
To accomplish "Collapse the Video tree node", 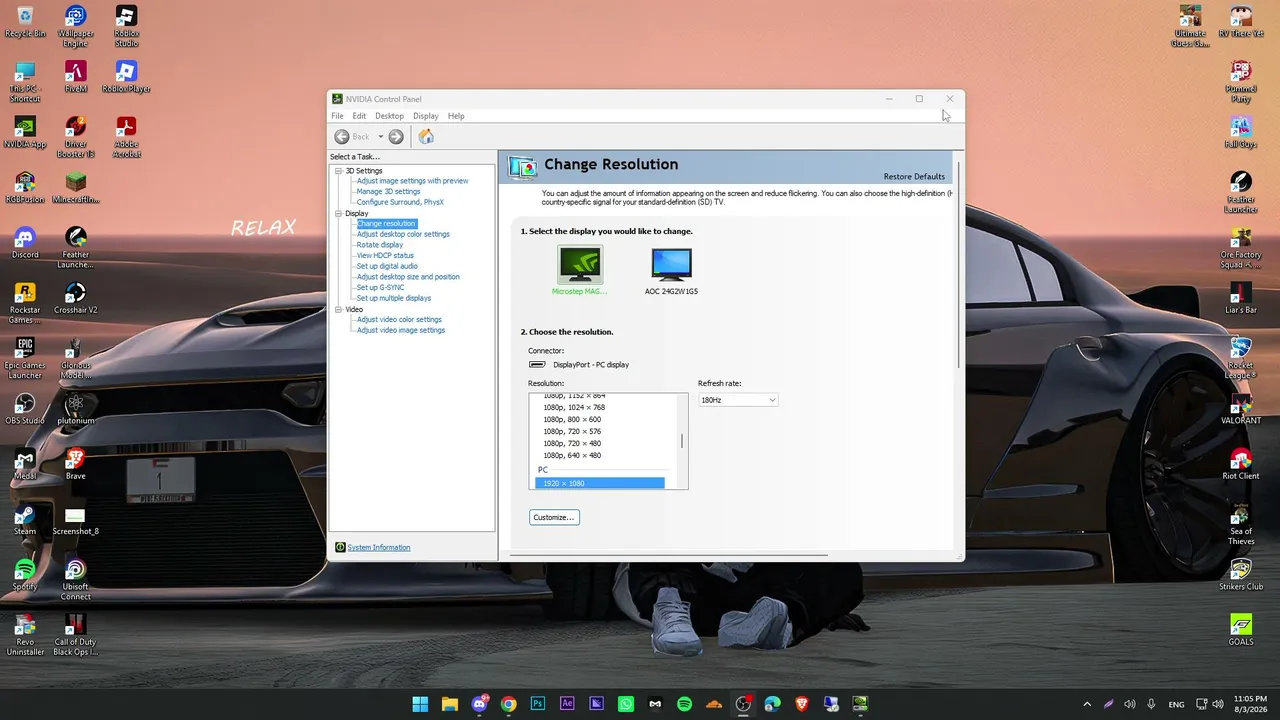I will pos(339,309).
